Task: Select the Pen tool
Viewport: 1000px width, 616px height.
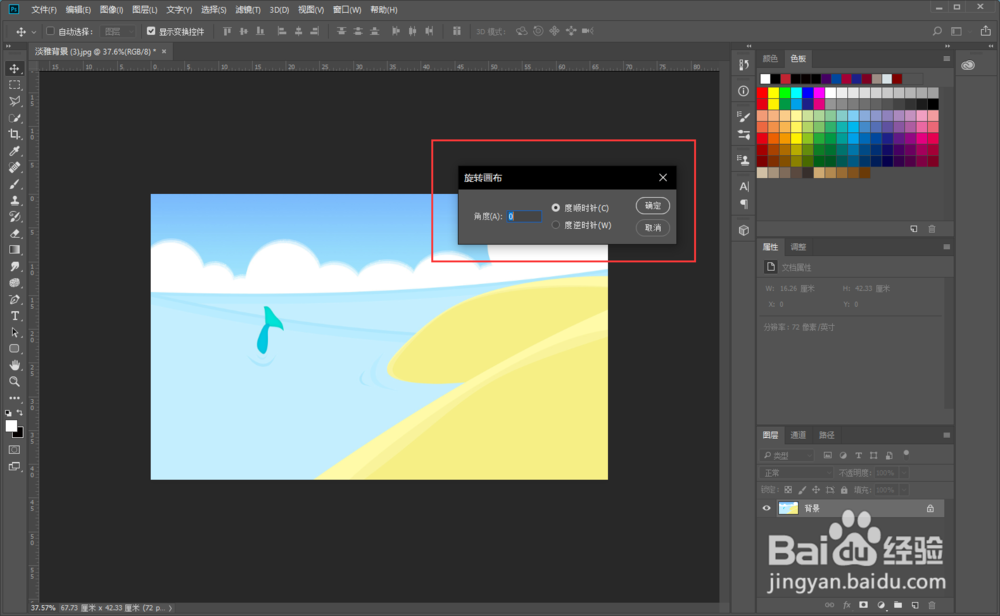Action: click(14, 300)
